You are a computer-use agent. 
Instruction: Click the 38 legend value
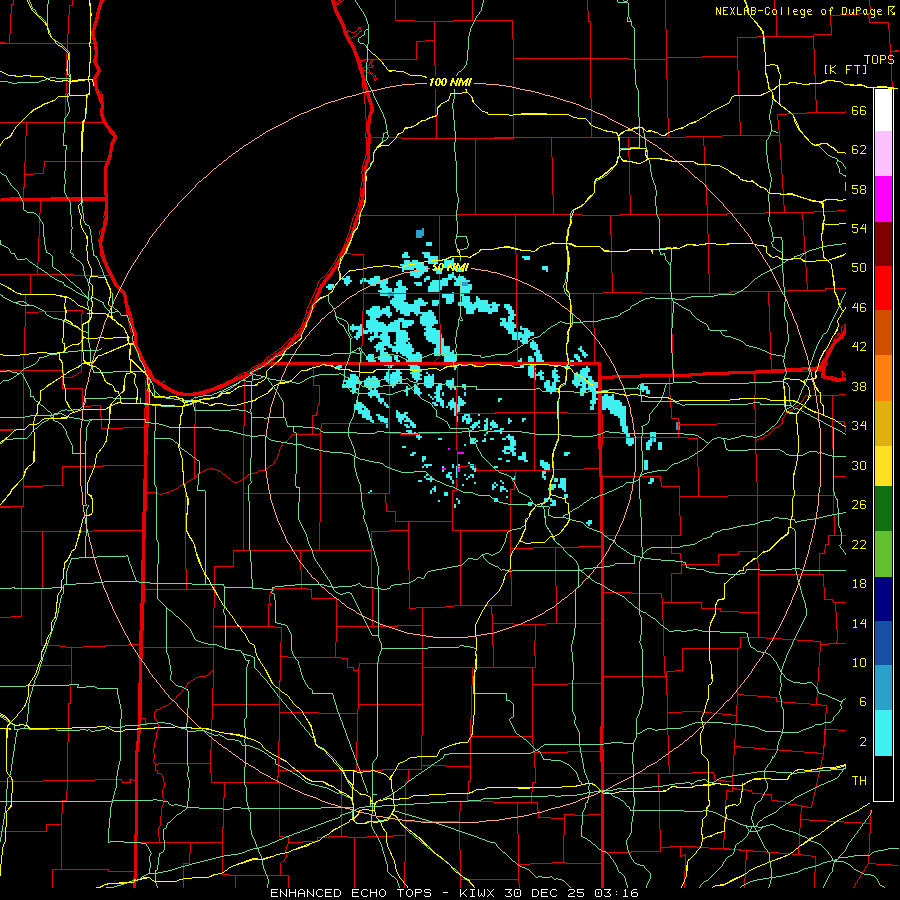(859, 386)
